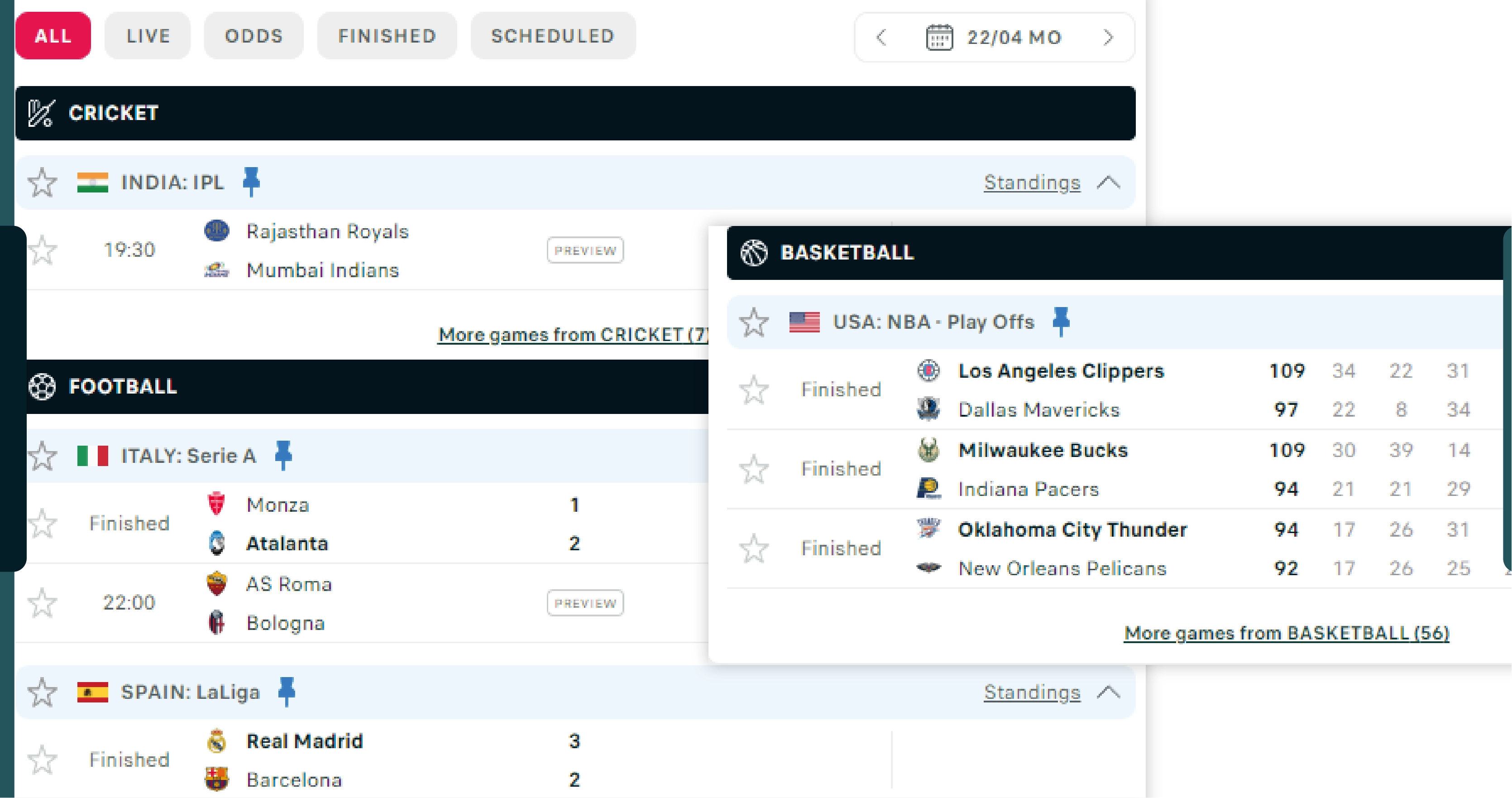The width and height of the screenshot is (1512, 798).
Task: Star the Bucks vs Pacers game
Action: 754,469
